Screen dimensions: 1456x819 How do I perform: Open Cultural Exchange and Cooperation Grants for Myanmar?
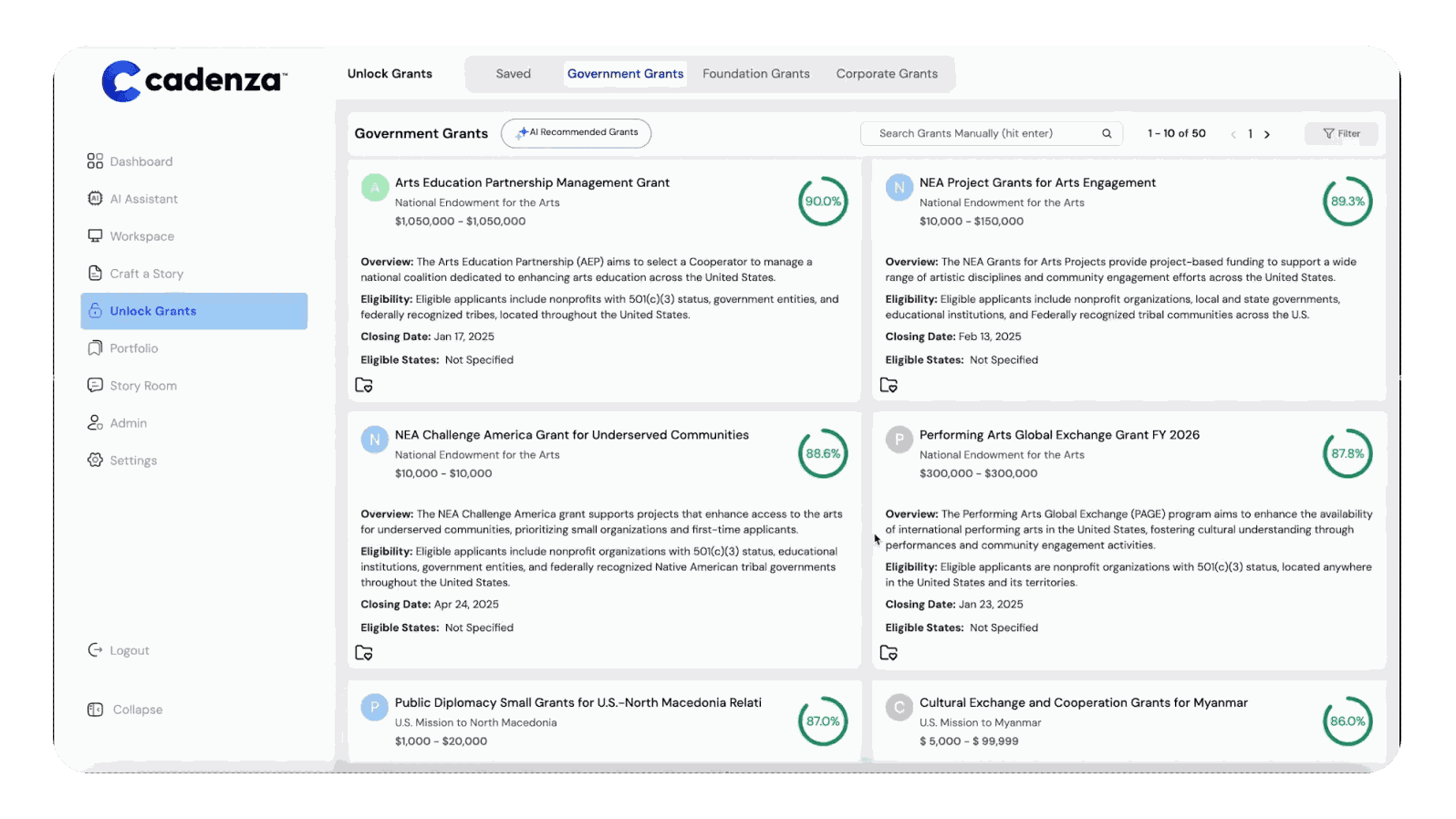(1083, 702)
